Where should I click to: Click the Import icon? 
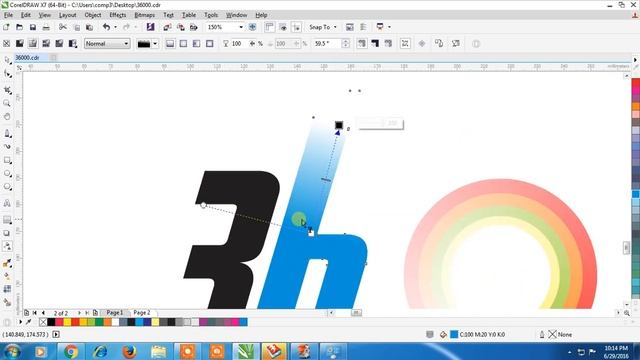point(167,27)
